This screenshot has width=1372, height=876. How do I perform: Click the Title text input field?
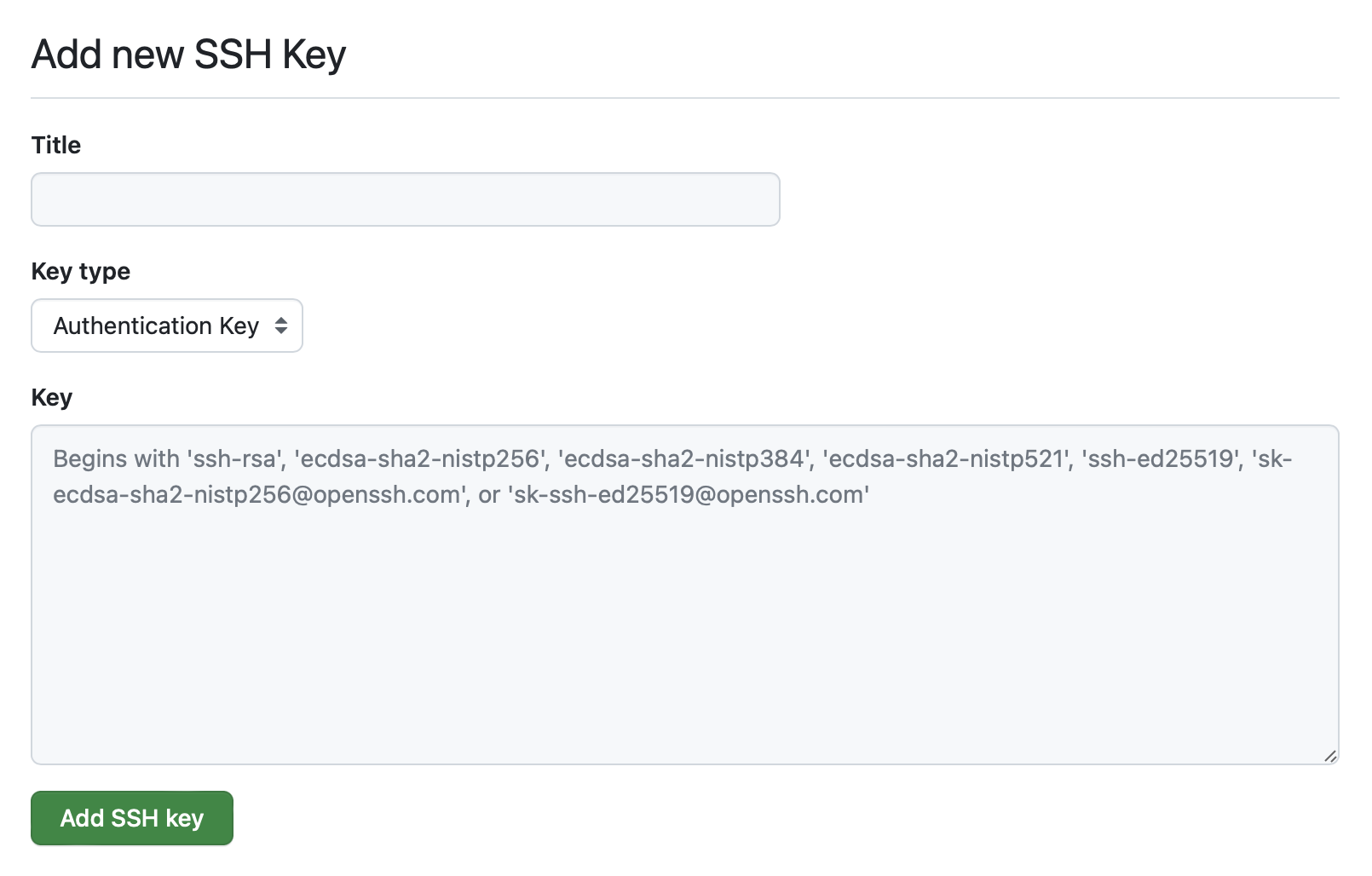click(406, 199)
